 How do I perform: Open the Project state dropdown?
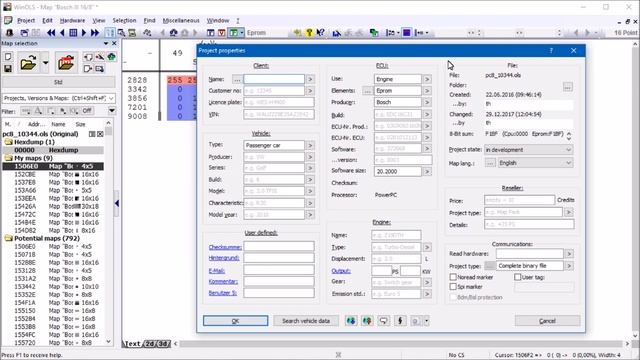coord(529,150)
